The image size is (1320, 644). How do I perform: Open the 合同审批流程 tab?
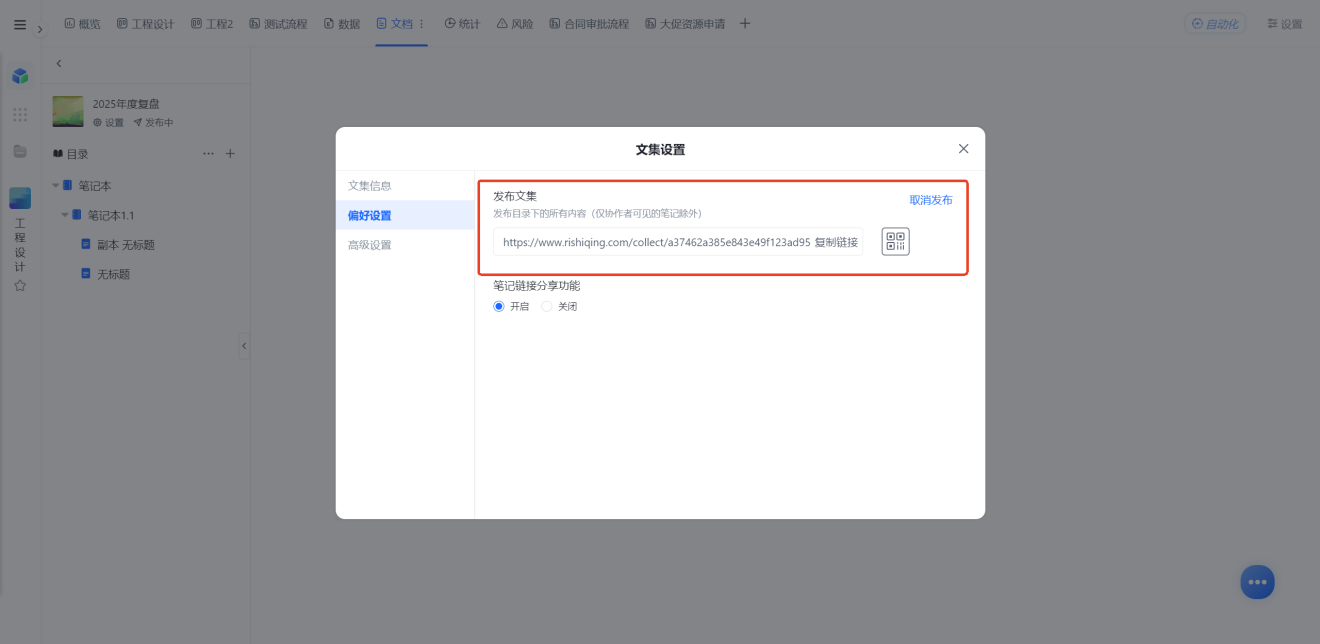pyautogui.click(x=589, y=23)
